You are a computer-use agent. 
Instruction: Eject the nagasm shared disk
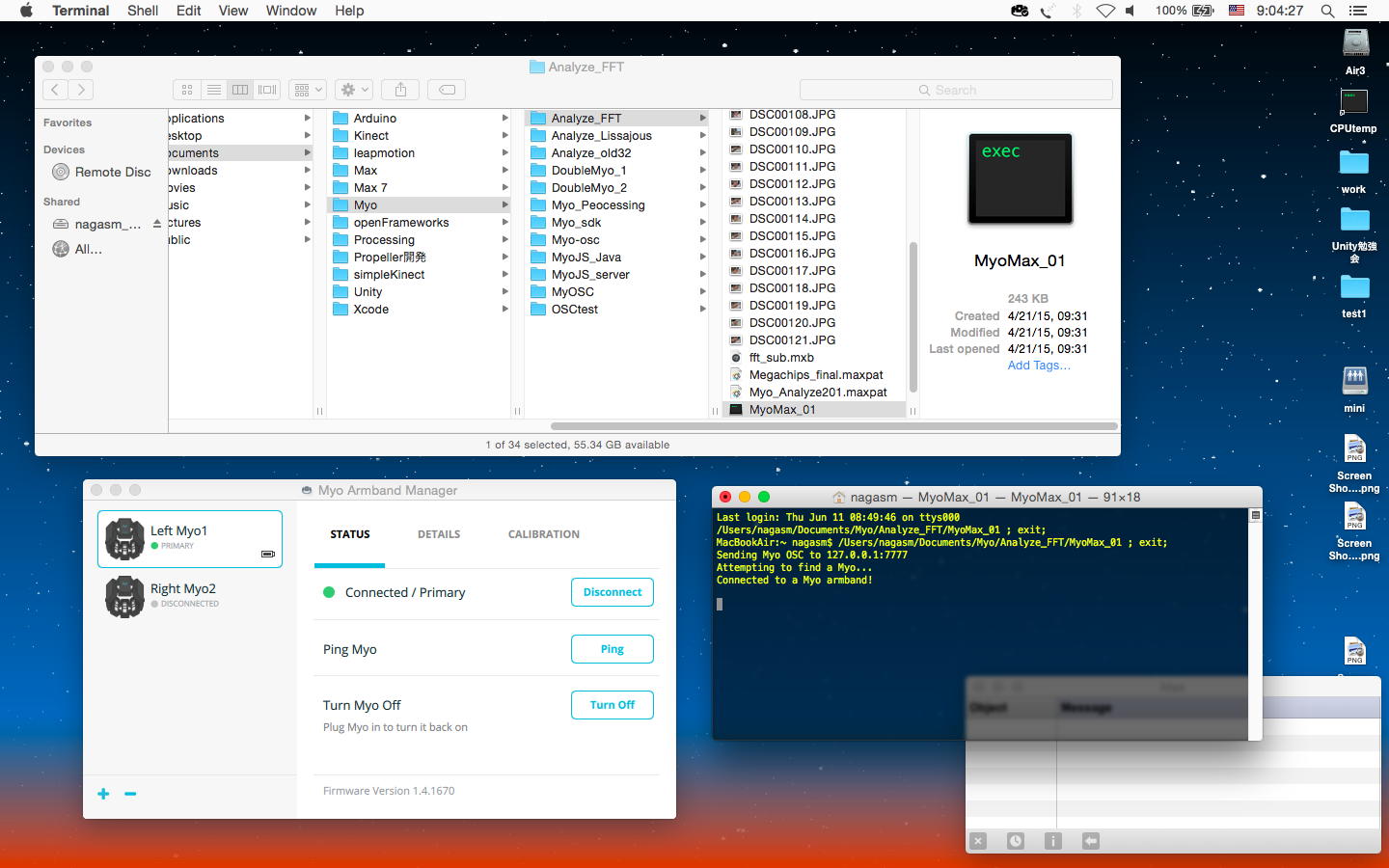[x=157, y=224]
